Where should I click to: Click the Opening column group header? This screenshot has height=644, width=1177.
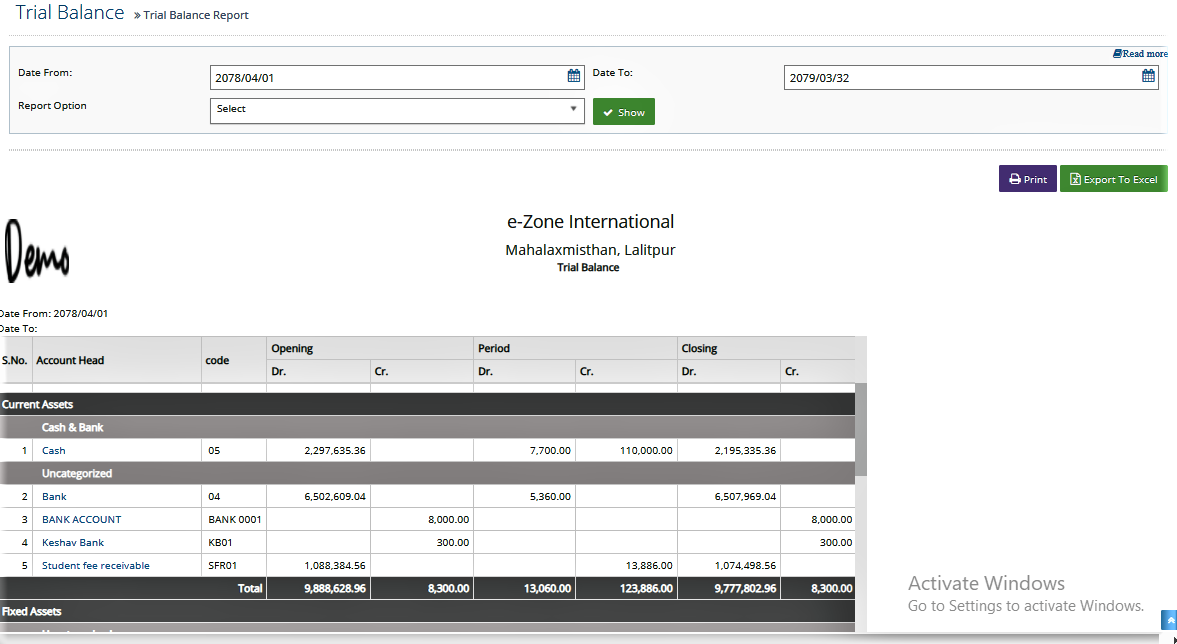pos(370,348)
